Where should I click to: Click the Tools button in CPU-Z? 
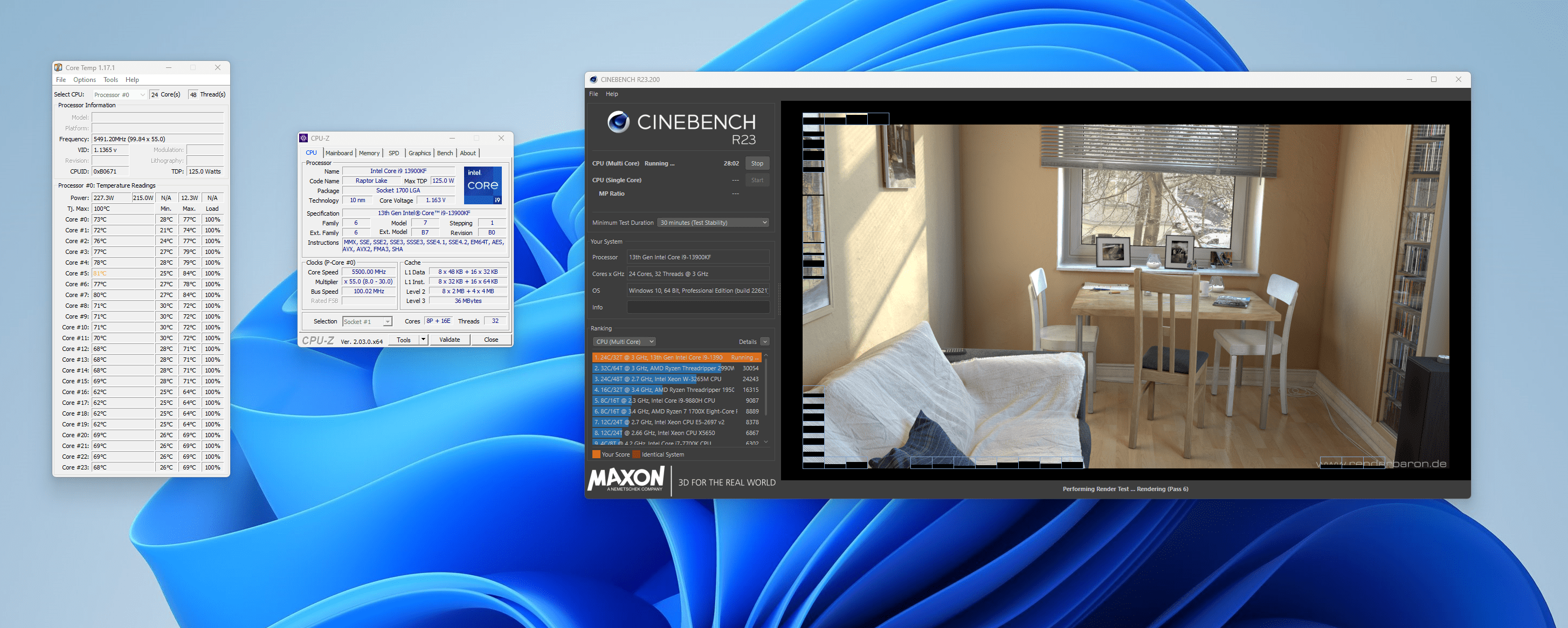click(404, 340)
